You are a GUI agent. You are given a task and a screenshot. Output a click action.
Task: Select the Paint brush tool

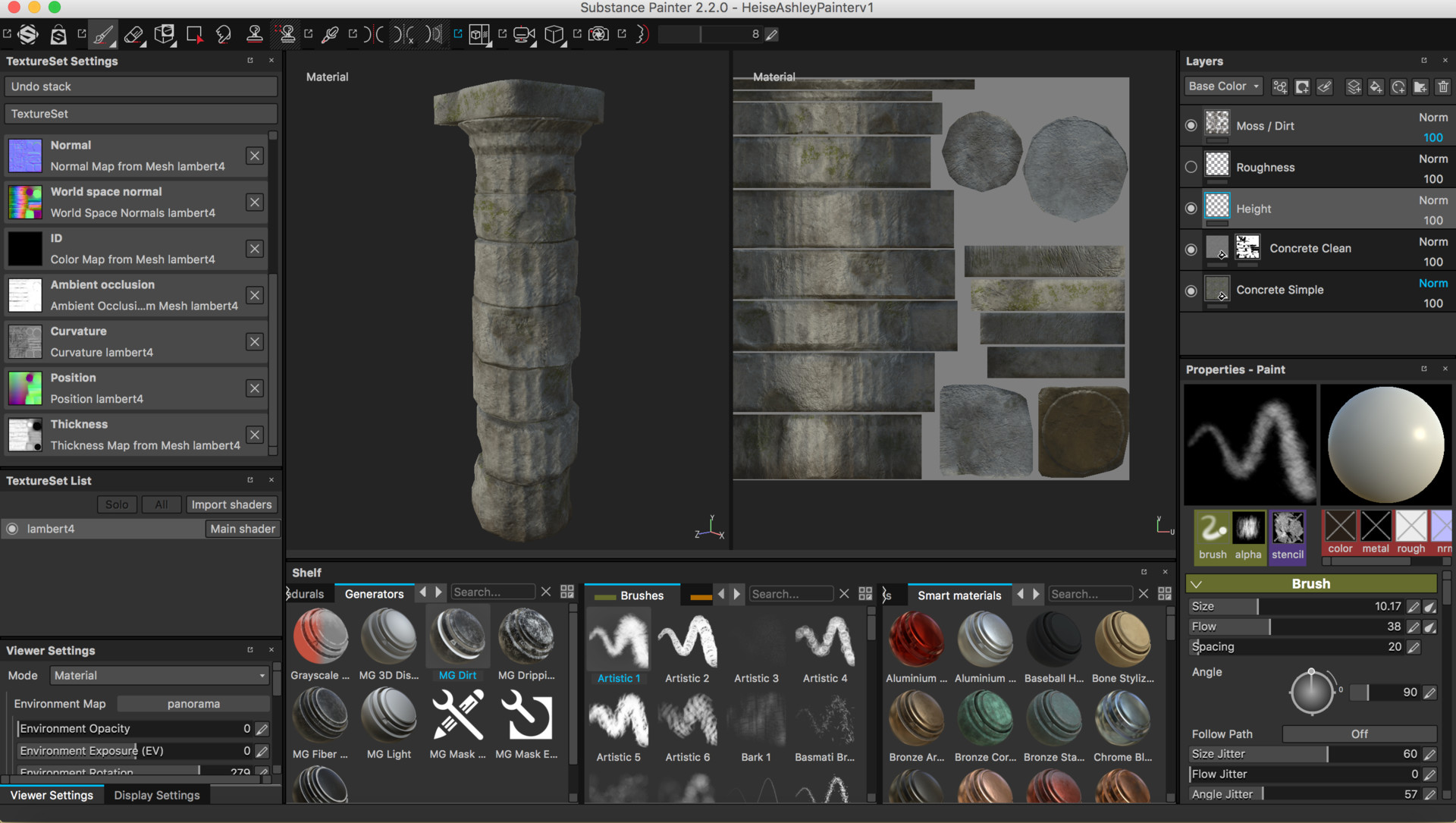tap(103, 34)
